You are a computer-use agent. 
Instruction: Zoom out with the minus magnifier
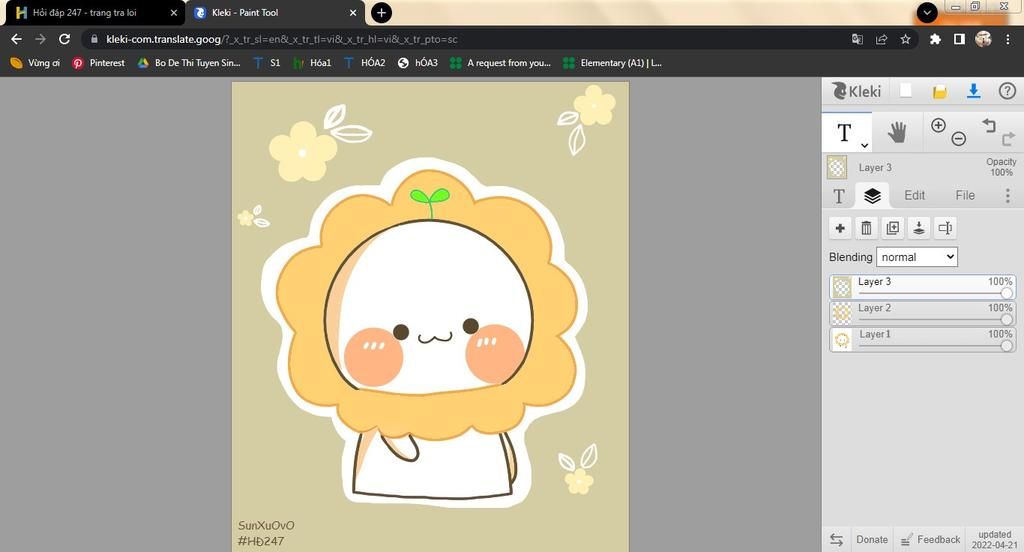(x=959, y=138)
